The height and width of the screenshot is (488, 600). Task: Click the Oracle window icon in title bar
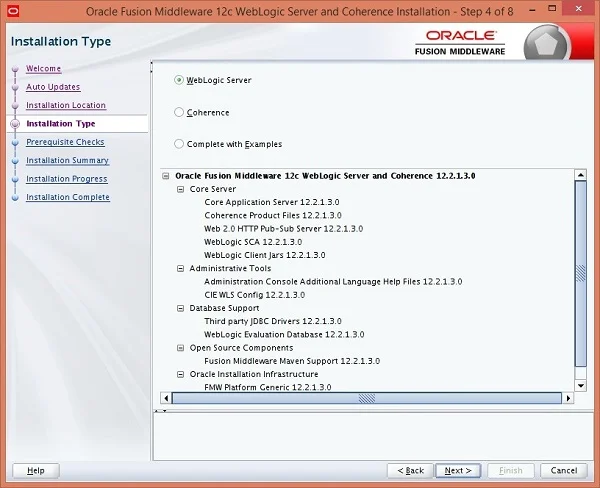[x=13, y=11]
